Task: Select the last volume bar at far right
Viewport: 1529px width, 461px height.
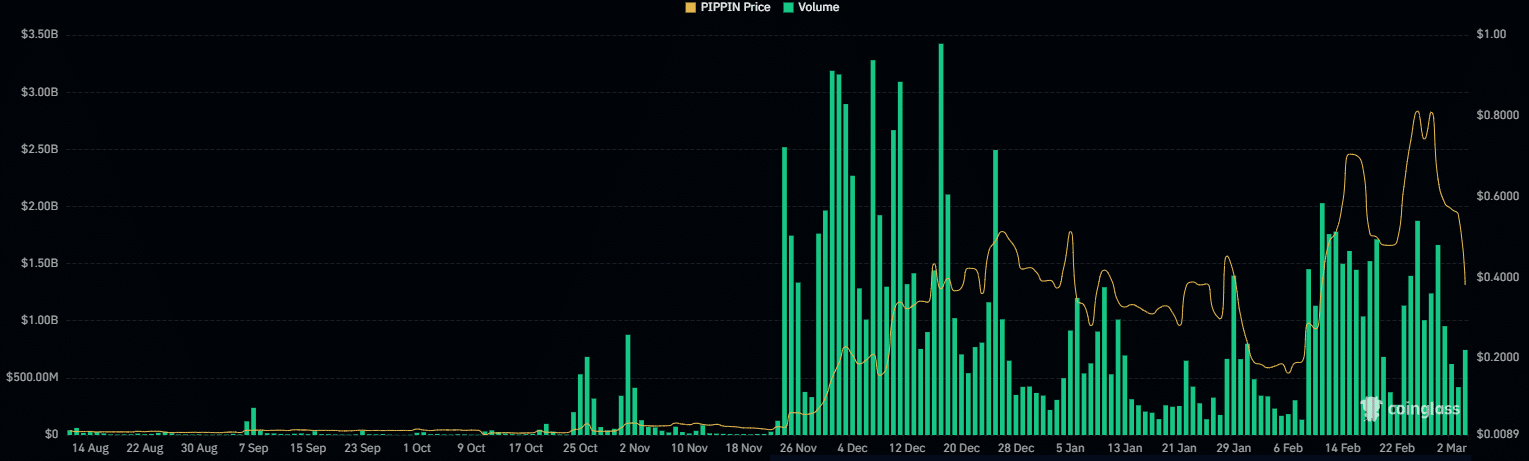Action: click(x=1465, y=392)
